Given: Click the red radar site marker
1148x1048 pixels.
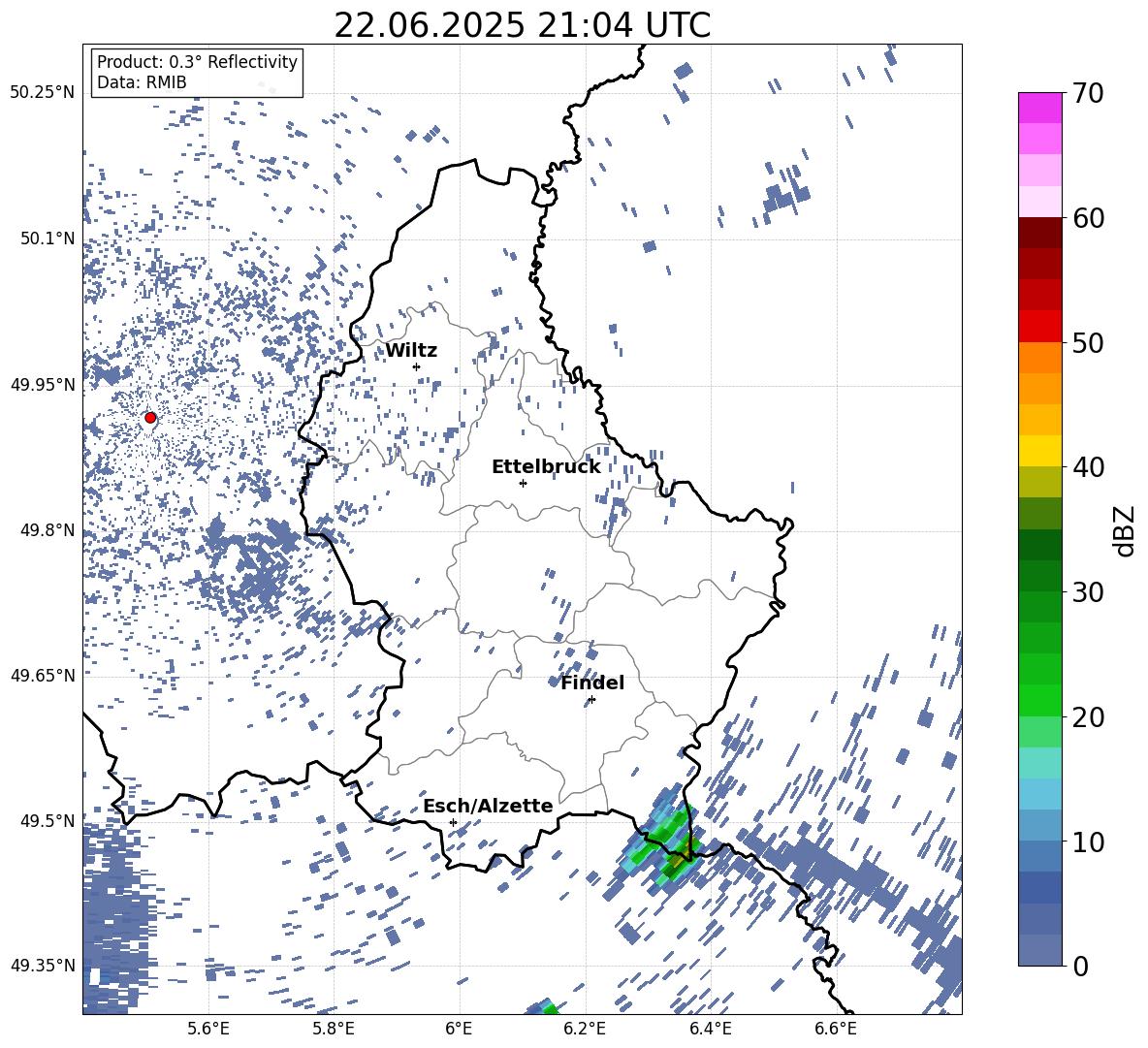Looking at the screenshot, I should click(150, 418).
